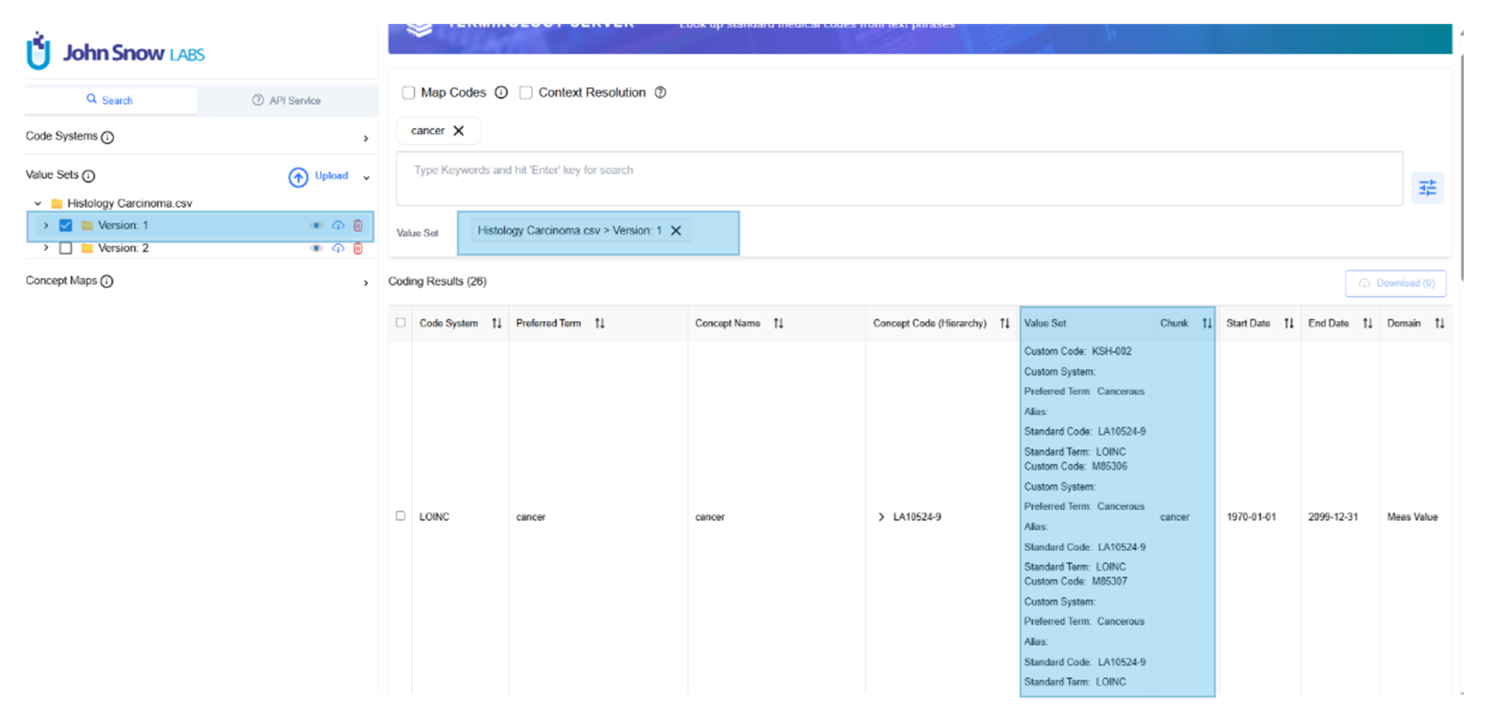Click the 2099-12-31 end date cell
This screenshot has height=722, width=1490.
1333,517
